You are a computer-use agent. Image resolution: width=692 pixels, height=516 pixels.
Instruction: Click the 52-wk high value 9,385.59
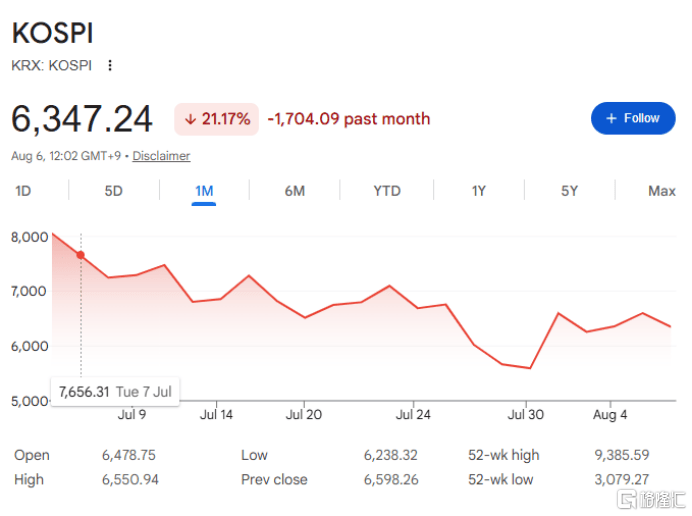coord(622,455)
